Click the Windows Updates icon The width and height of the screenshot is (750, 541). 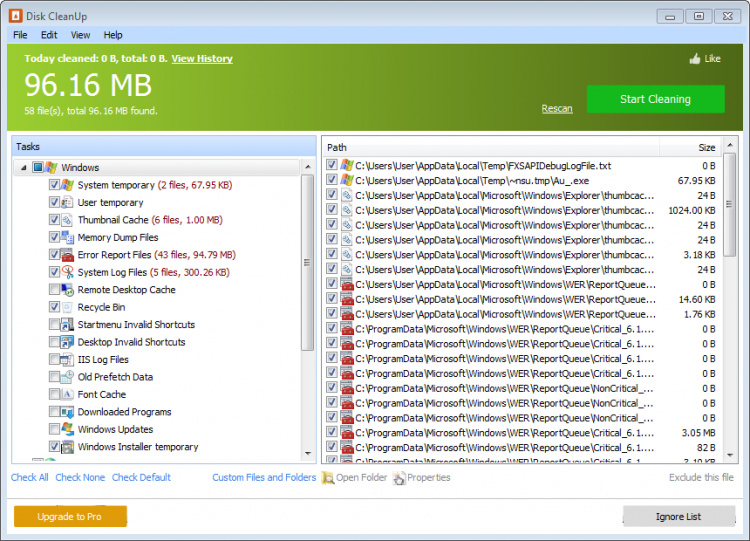[67, 429]
